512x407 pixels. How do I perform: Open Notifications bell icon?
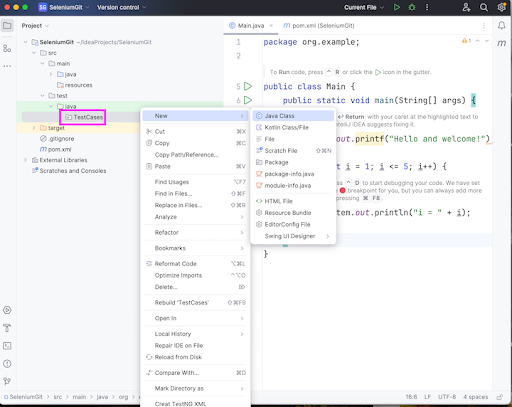click(x=502, y=26)
